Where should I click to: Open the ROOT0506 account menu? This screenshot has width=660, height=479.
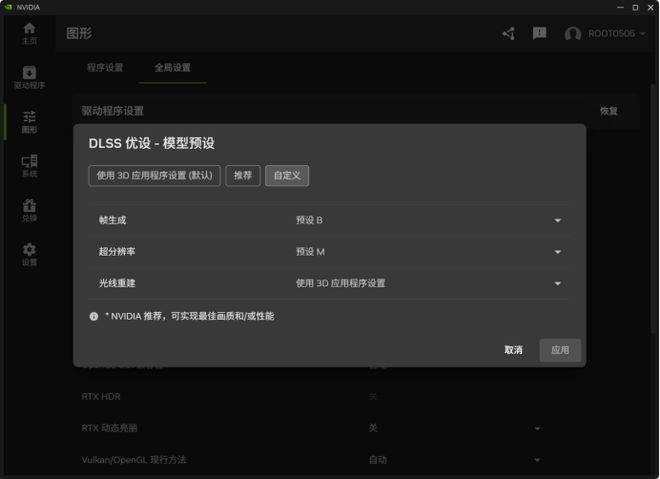coord(605,34)
